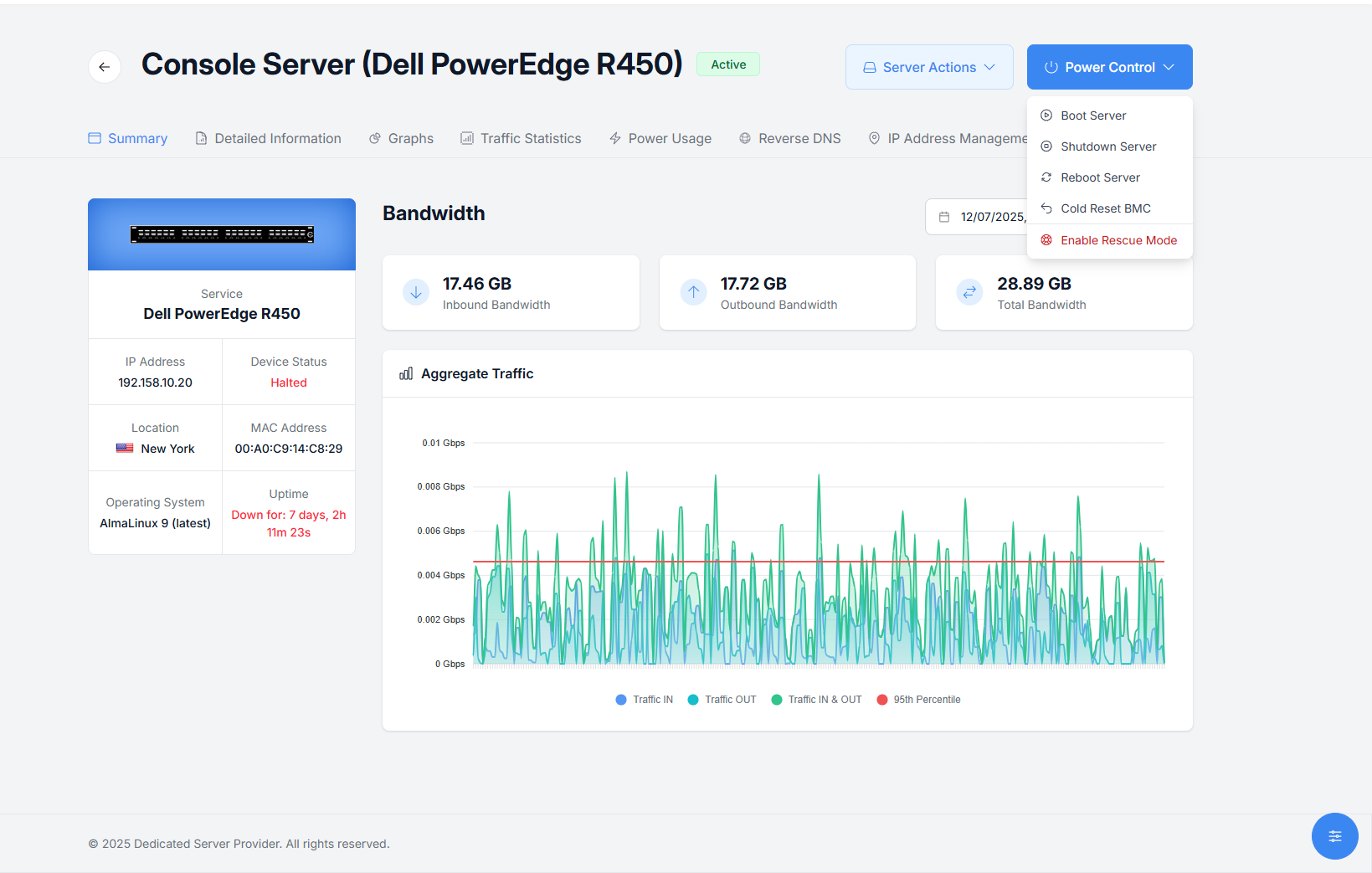This screenshot has width=1372, height=873.
Task: Click the Boot Server play icon
Action: pos(1046,116)
